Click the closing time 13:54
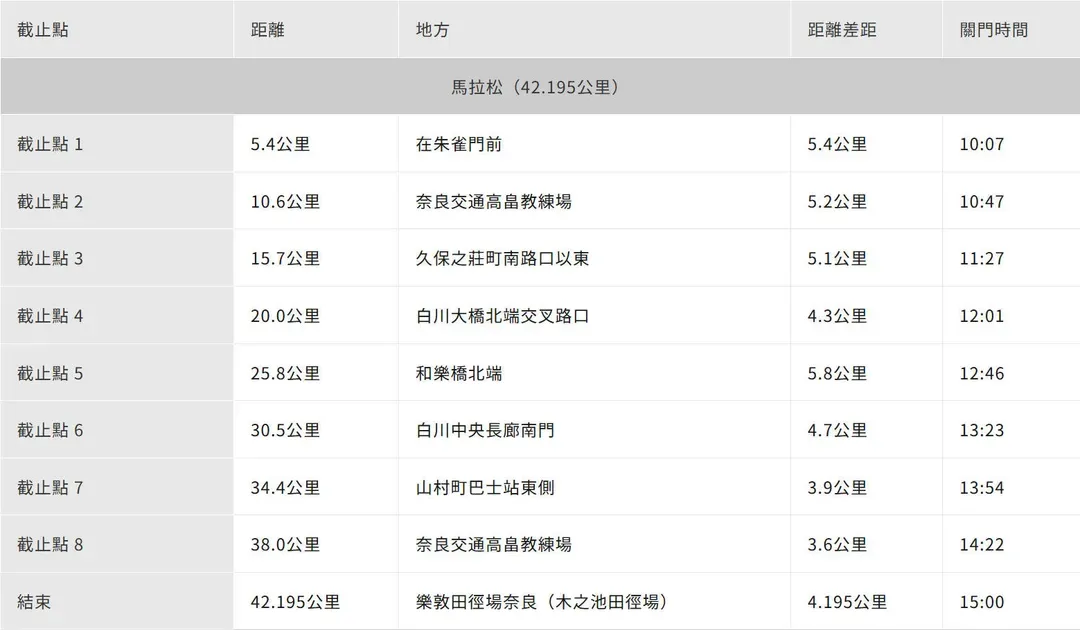This screenshot has height=630, width=1080. click(x=982, y=487)
